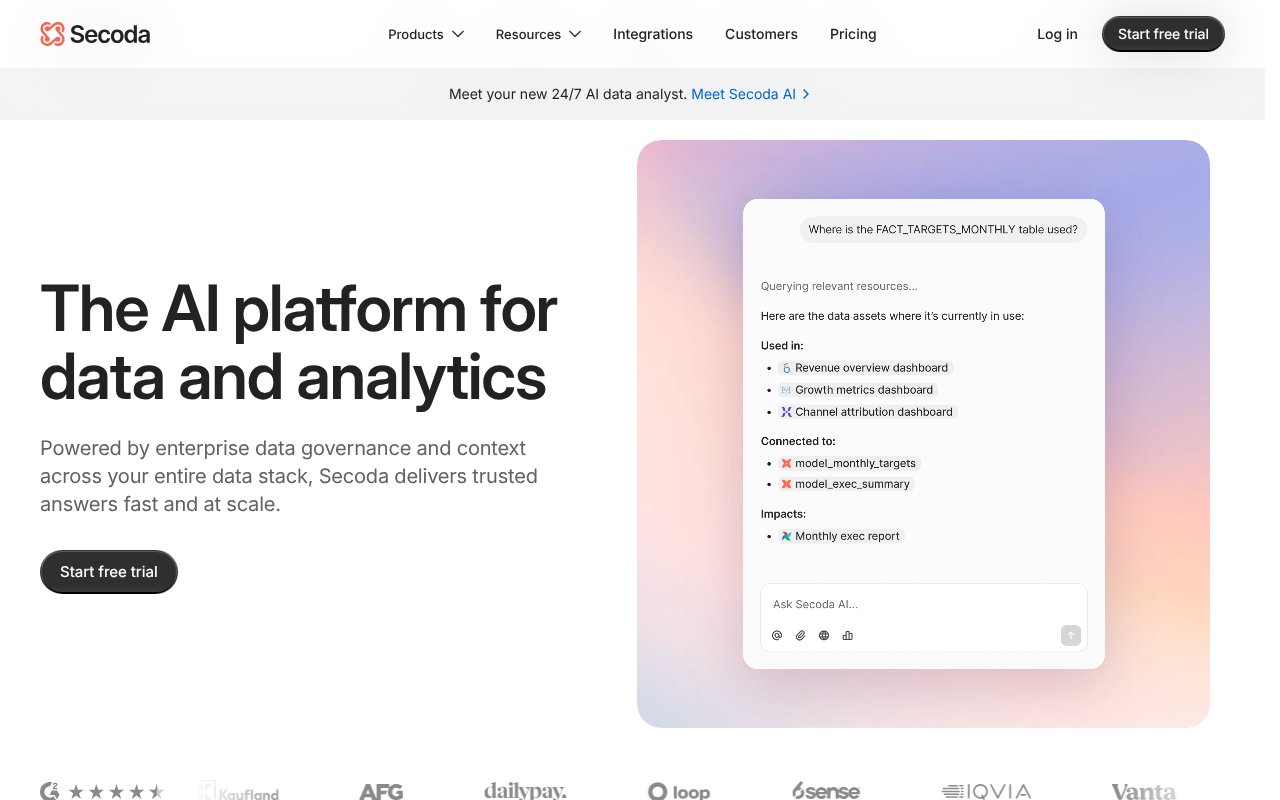
Task: Select the globe icon in the chat toolbar
Action: pos(824,635)
